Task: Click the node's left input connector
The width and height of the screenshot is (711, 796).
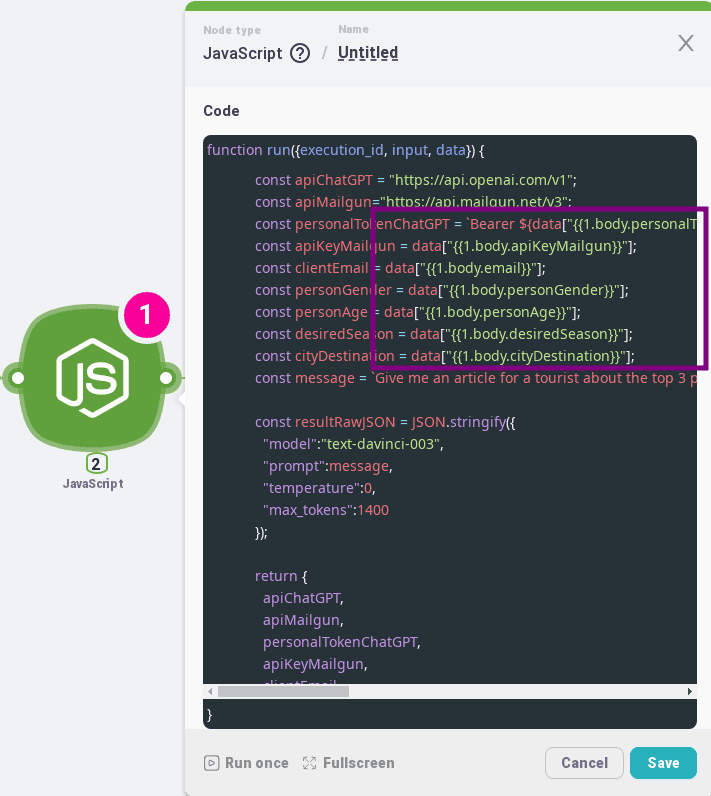Action: pos(14,378)
